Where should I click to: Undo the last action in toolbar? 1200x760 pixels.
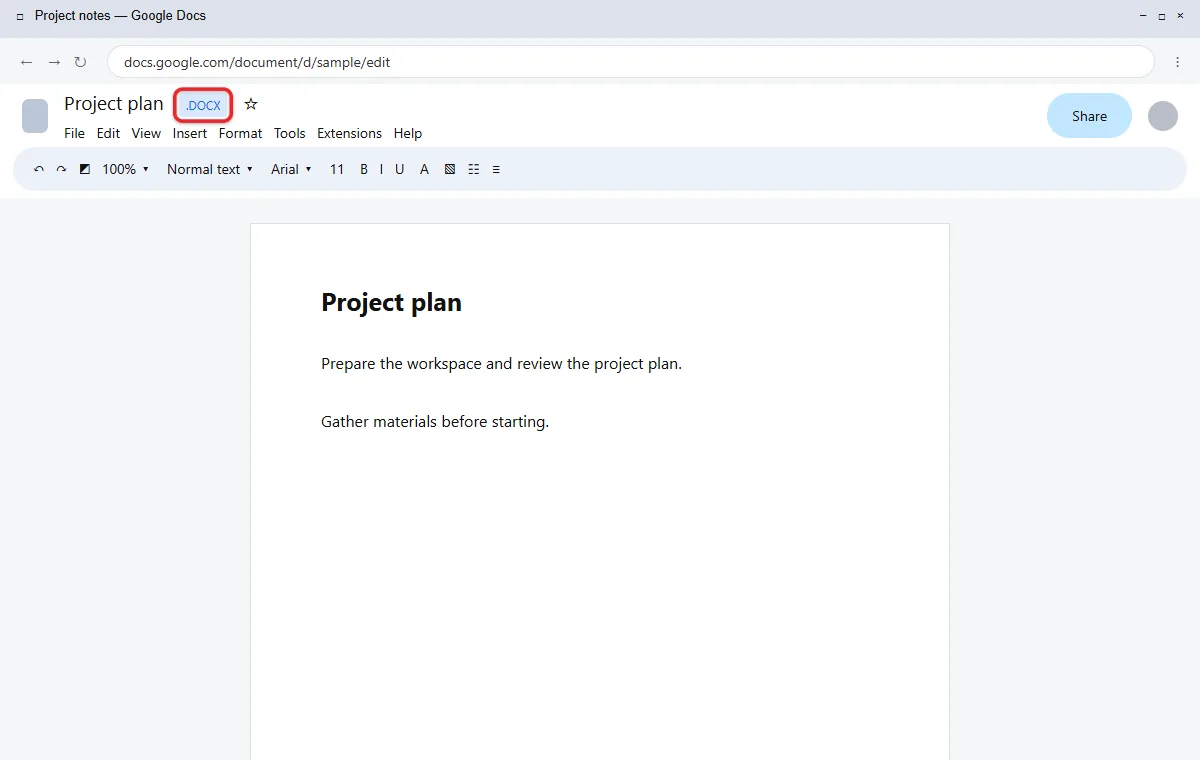39,169
